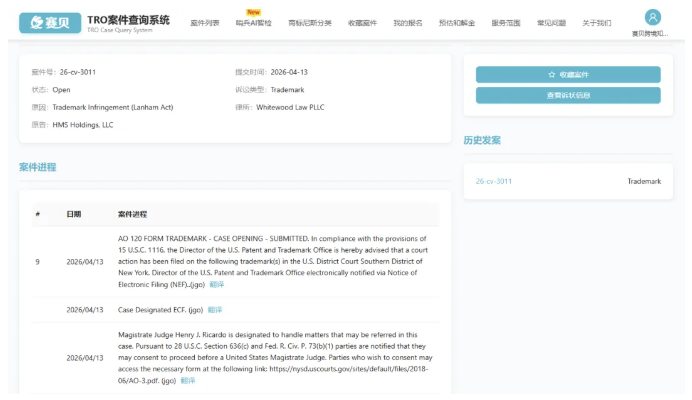Viewport: 692px width, 400px height.
Task: Navigate to 我的报名 page
Action: click(406, 22)
